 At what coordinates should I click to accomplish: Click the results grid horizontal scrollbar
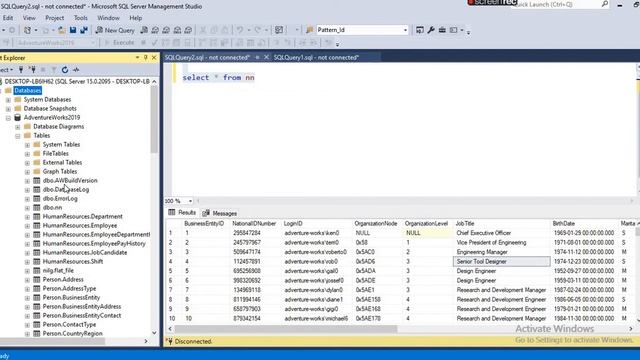click(x=286, y=329)
